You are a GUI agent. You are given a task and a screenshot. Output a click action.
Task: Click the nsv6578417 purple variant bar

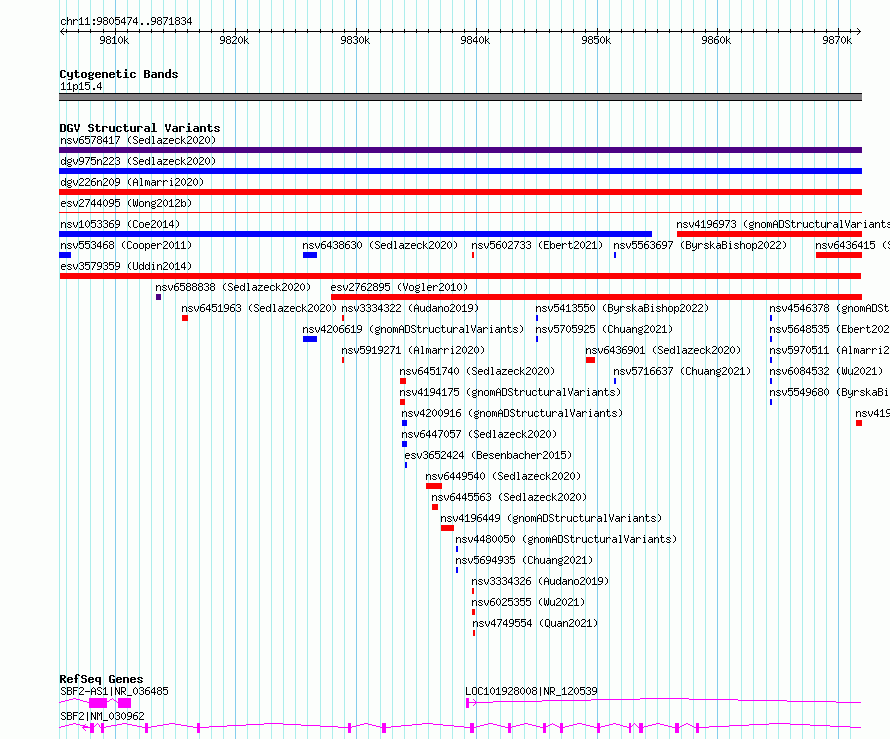[460, 150]
